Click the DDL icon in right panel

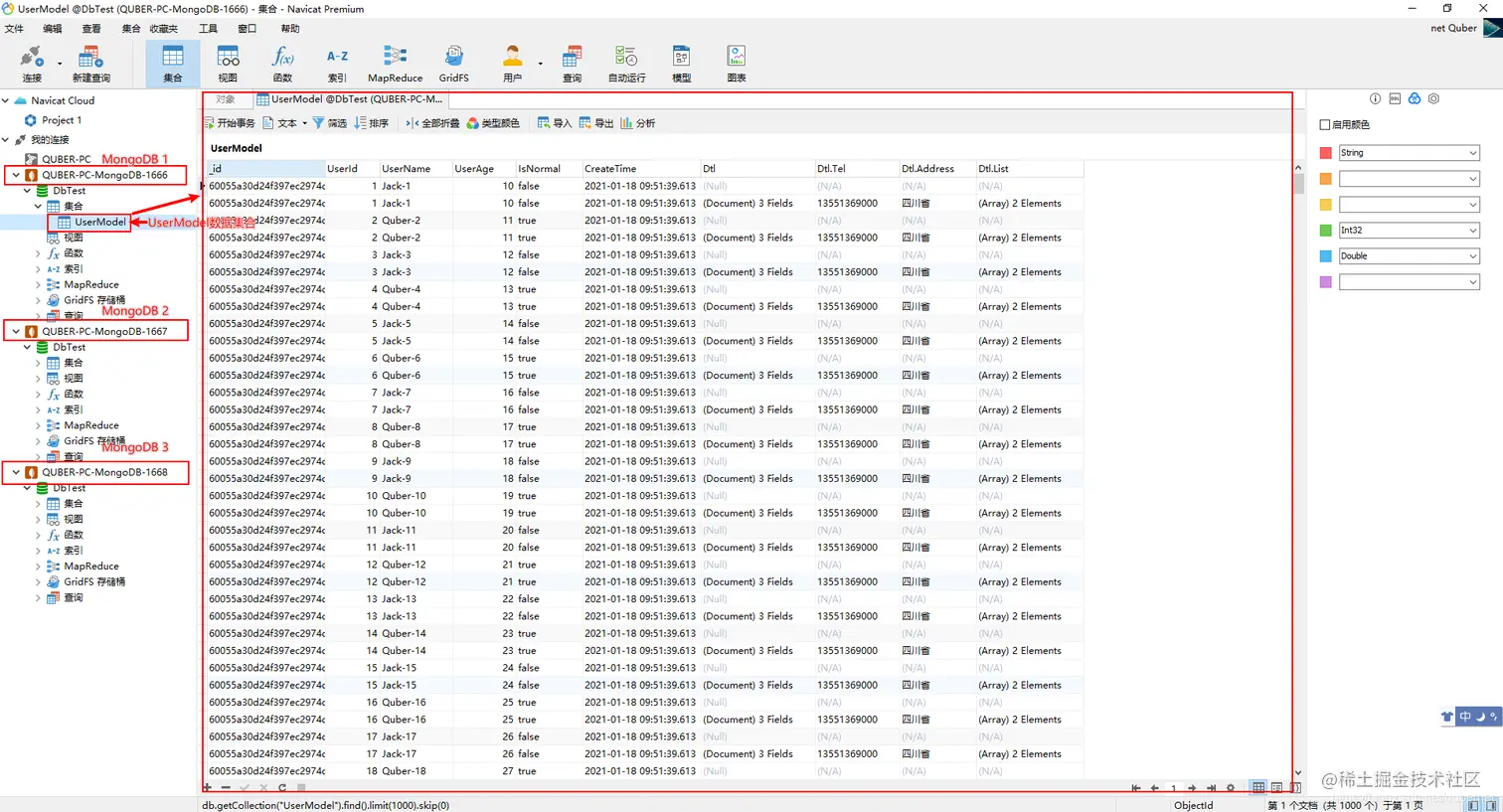1395,98
